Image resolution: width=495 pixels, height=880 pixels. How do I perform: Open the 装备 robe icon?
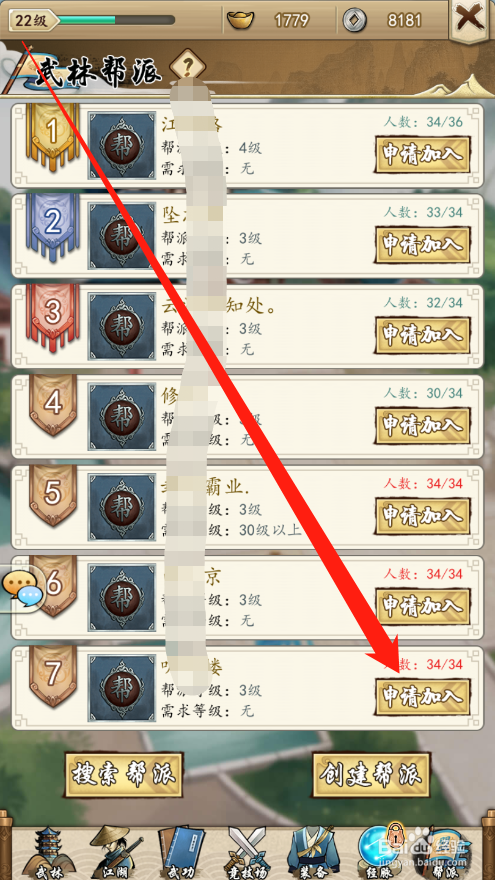coord(310,852)
